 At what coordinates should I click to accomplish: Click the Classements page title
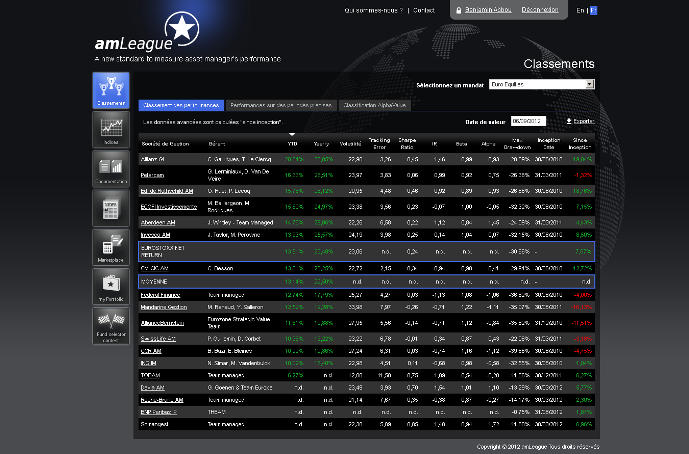tap(558, 64)
